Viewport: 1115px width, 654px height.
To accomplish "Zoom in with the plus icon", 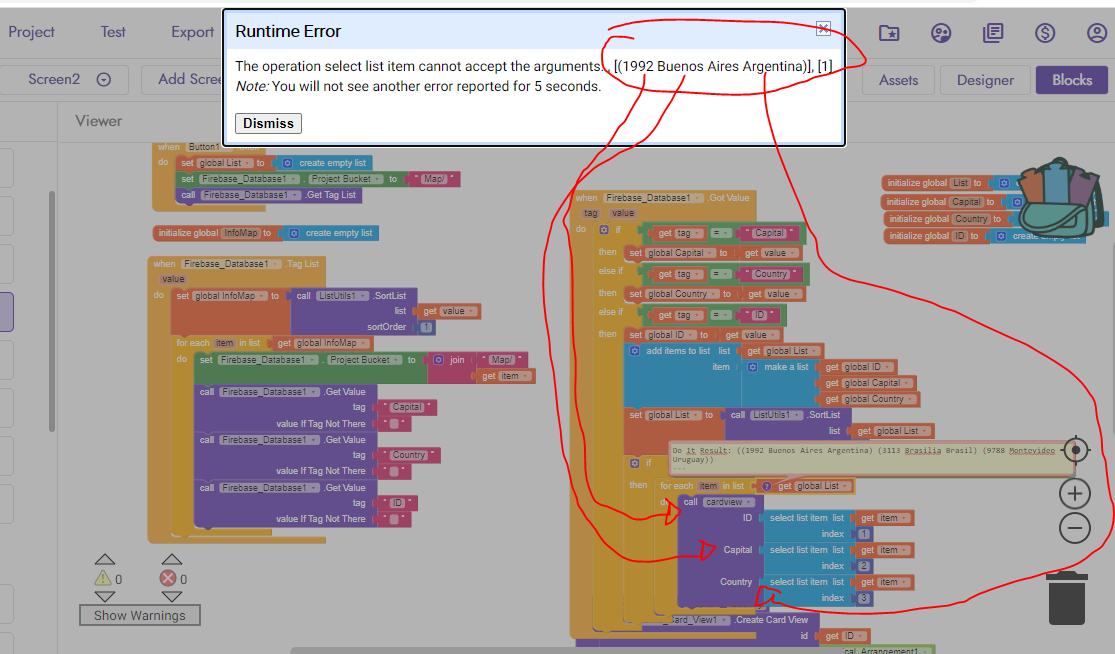I will coord(1075,493).
